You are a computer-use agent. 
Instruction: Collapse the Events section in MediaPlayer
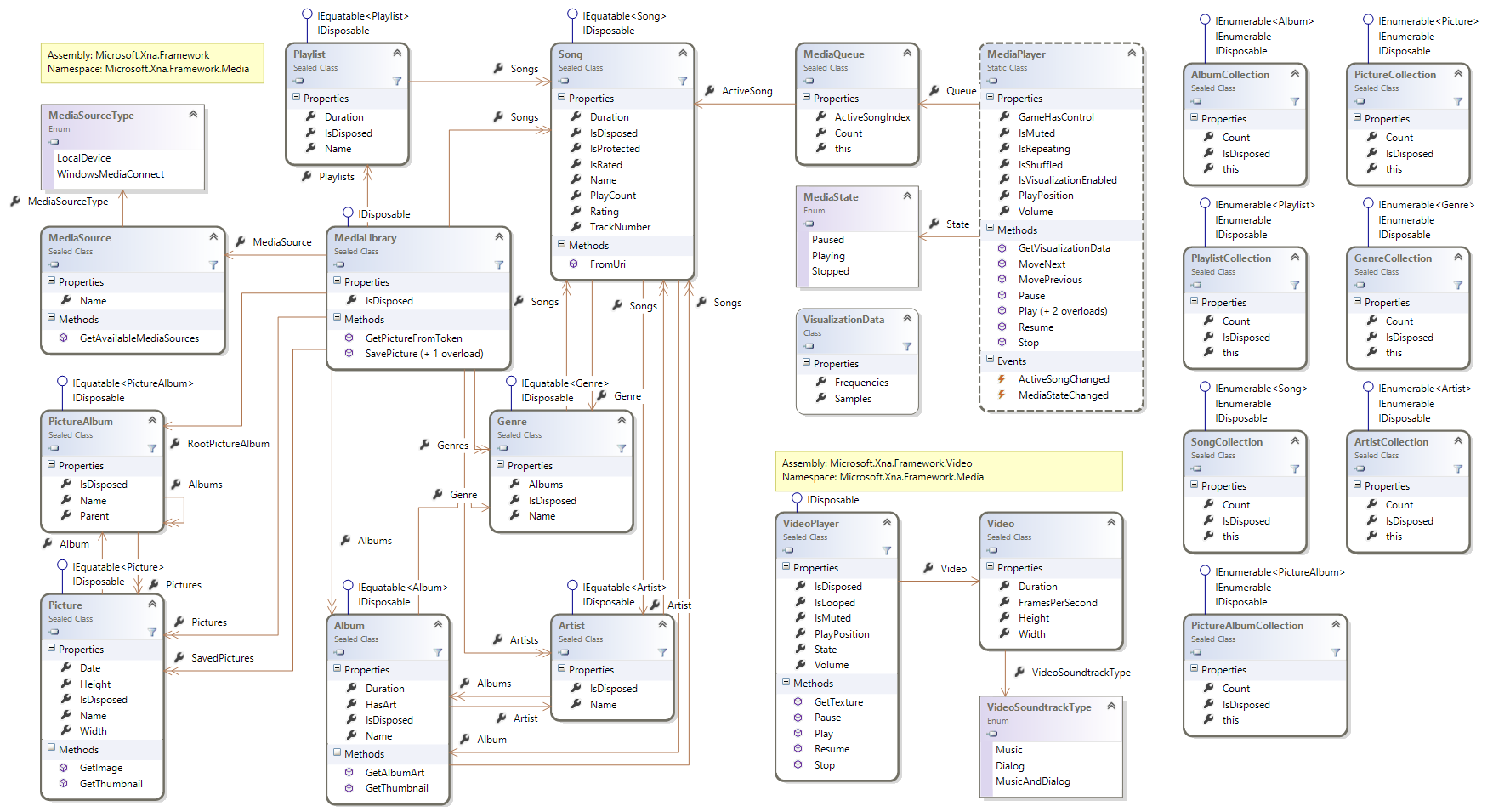coord(991,361)
